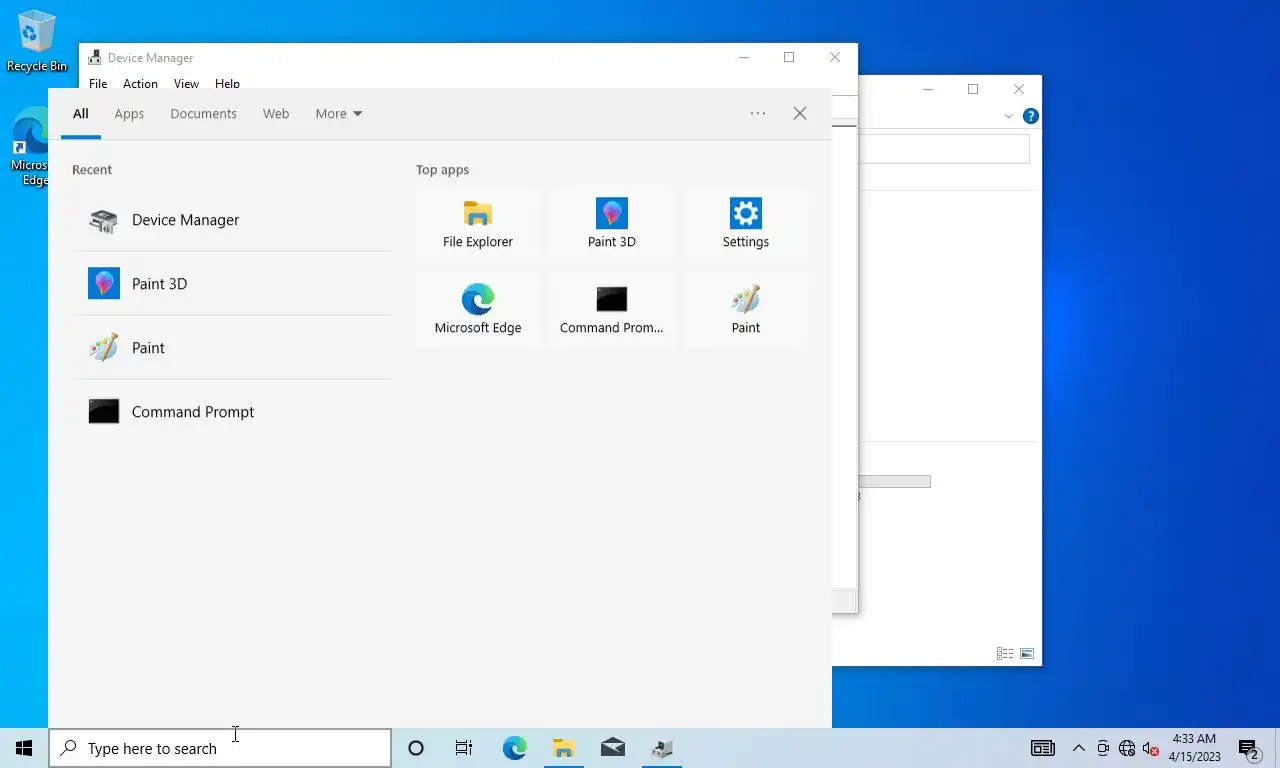Open the File menu in Device Manager
The image size is (1280, 768).
coord(98,84)
